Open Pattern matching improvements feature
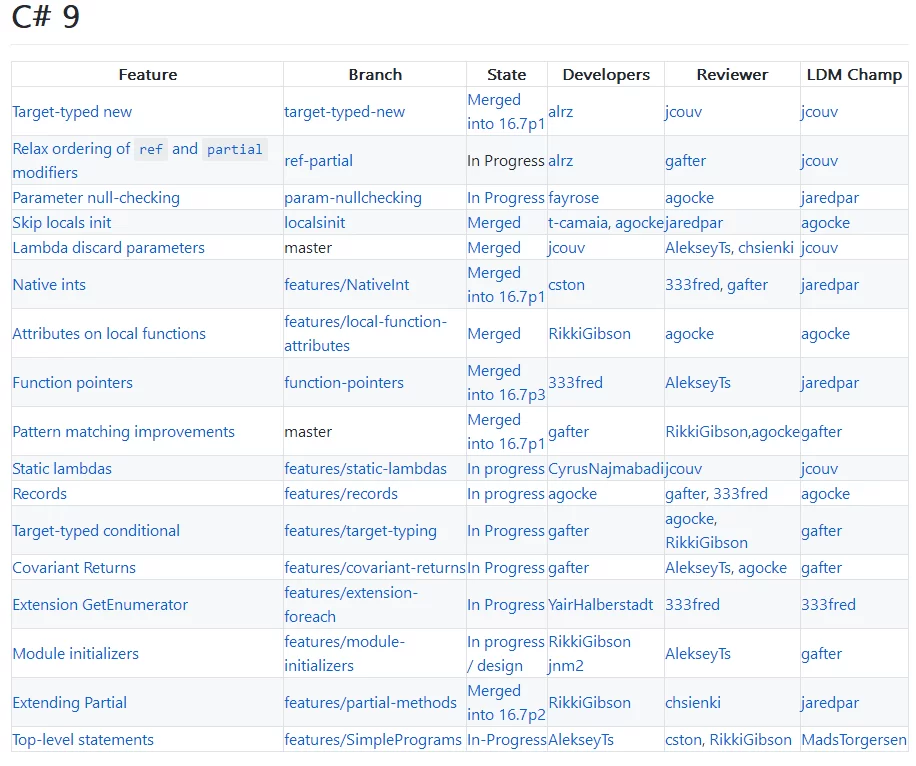The height and width of the screenshot is (766, 916). (123, 432)
